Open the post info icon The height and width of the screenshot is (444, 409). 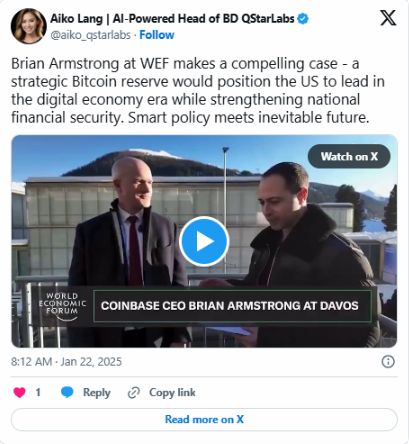pos(388,362)
